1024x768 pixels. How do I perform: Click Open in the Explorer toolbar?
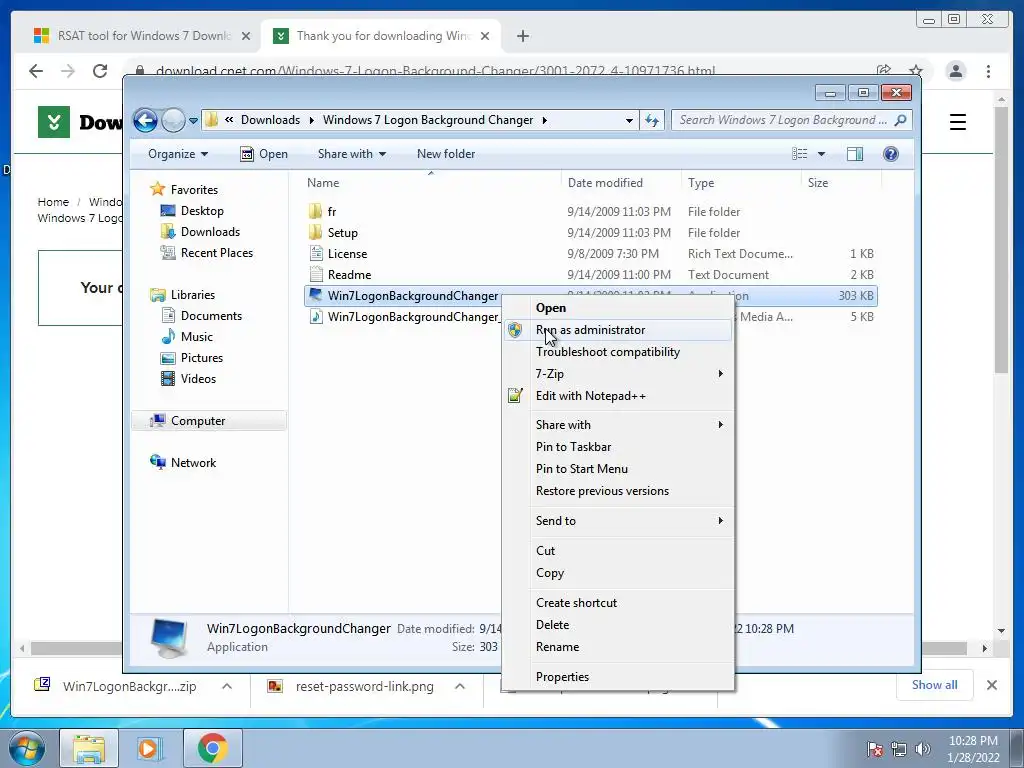[x=264, y=154]
